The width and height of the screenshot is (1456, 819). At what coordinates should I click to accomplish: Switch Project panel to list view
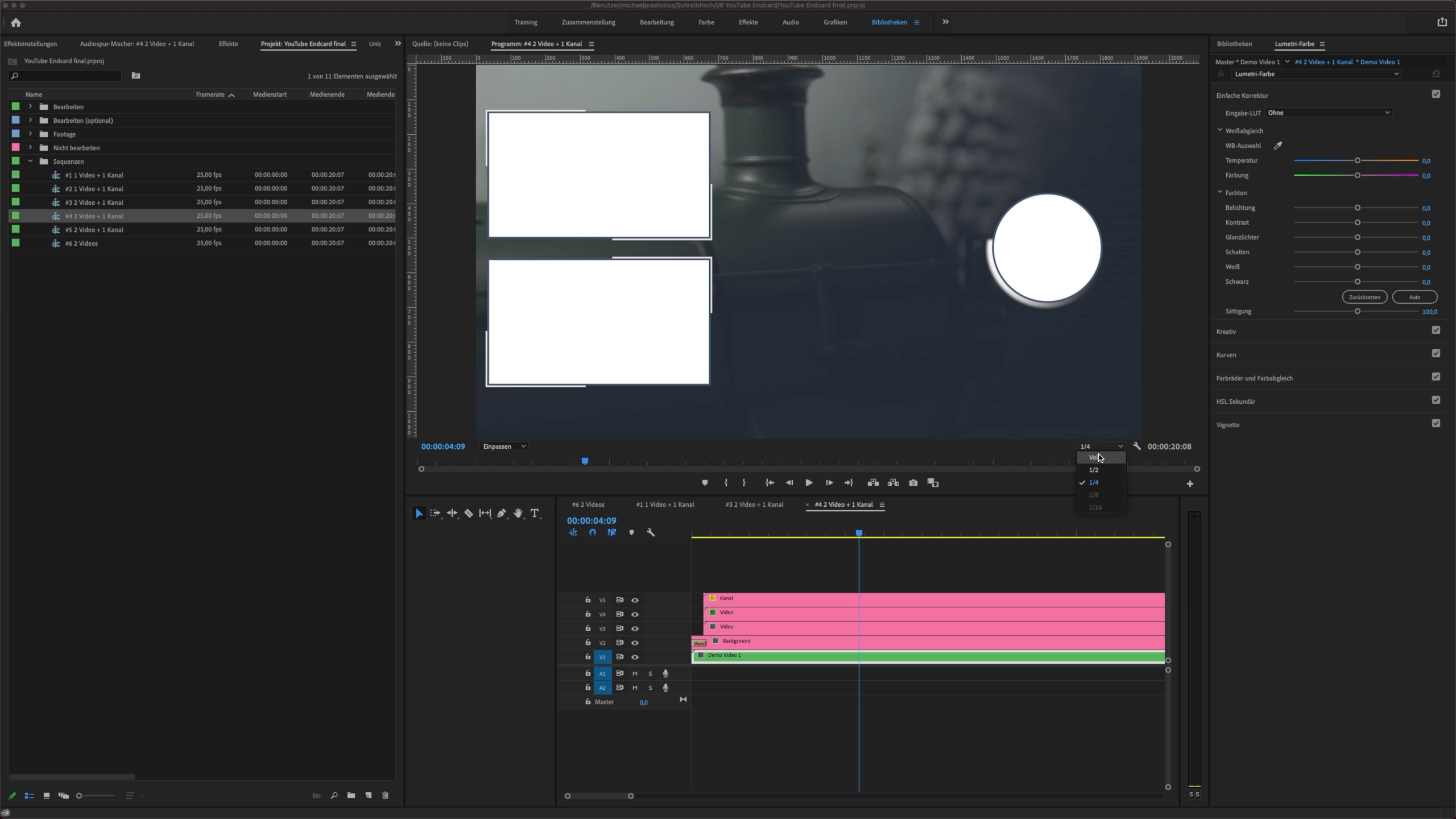click(30, 796)
